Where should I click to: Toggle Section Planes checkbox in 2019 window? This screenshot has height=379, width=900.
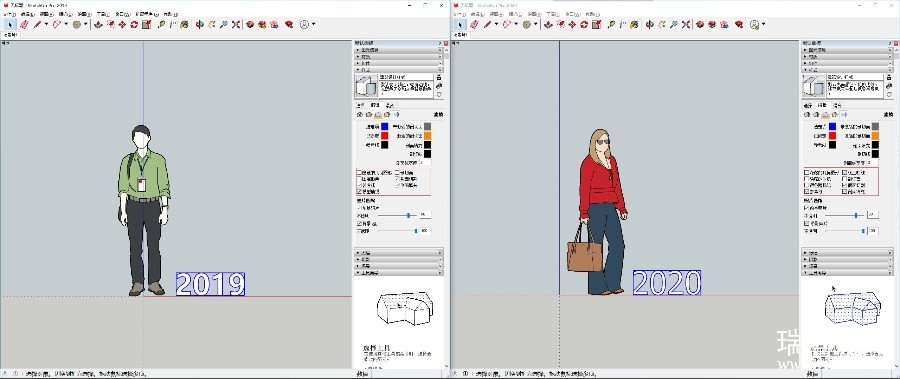tap(397, 172)
